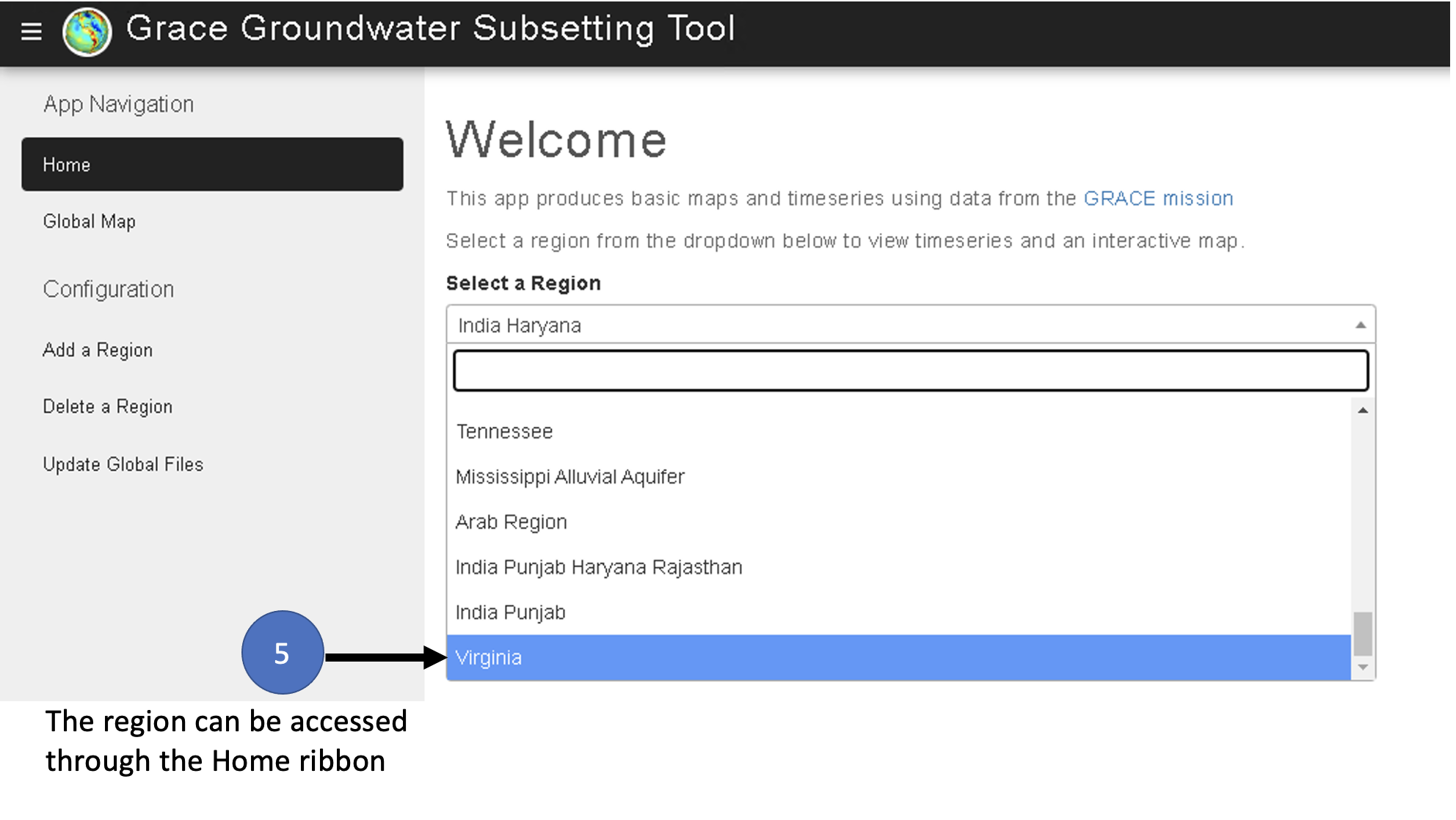Image resolution: width=1456 pixels, height=820 pixels.
Task: Click the Grace globe app logo
Action: (87, 32)
